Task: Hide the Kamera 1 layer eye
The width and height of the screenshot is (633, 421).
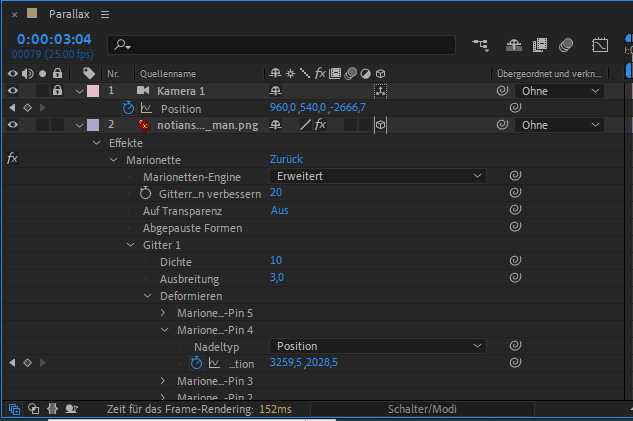Action: (13, 91)
